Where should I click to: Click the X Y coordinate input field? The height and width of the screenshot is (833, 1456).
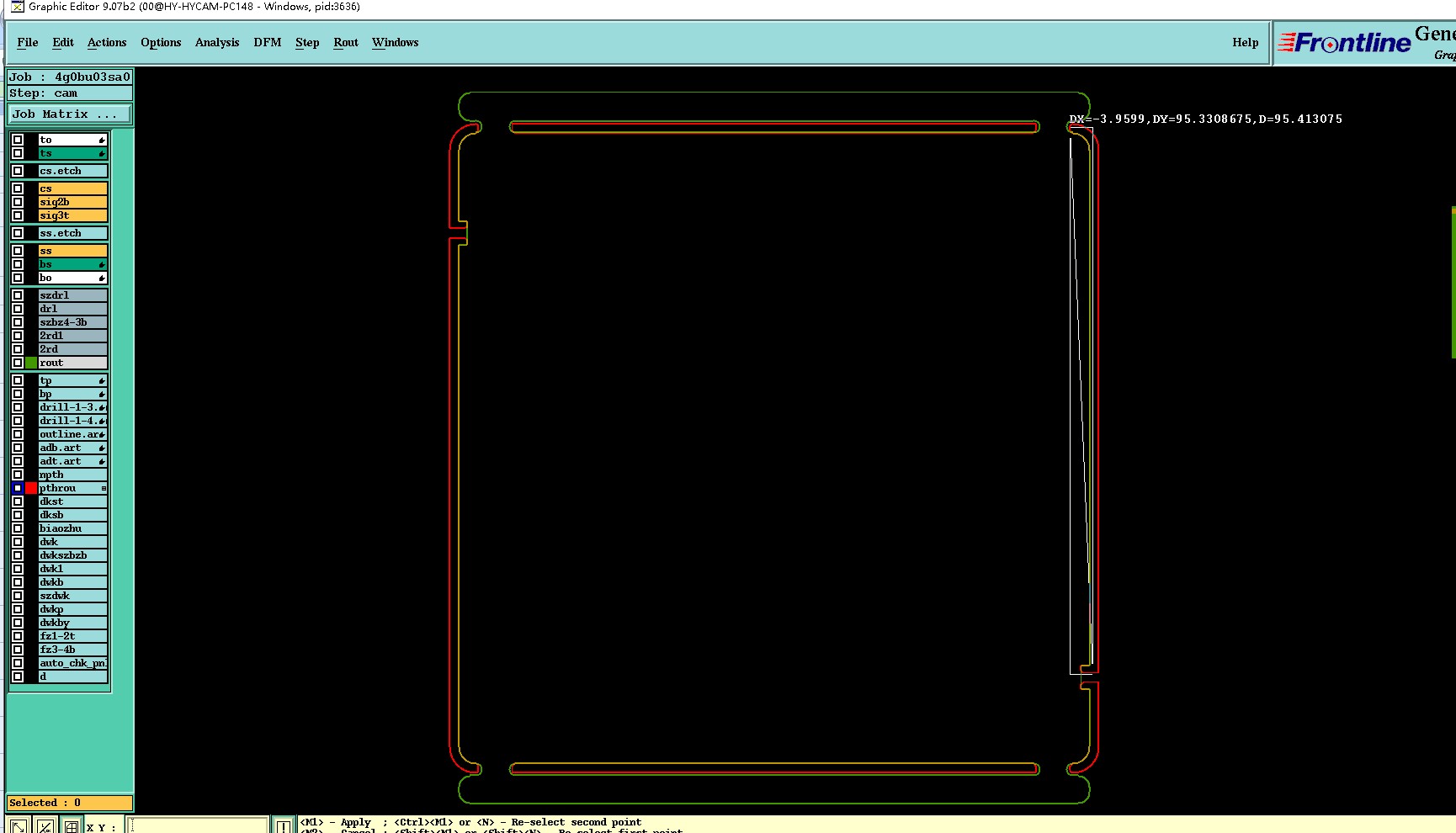click(199, 825)
